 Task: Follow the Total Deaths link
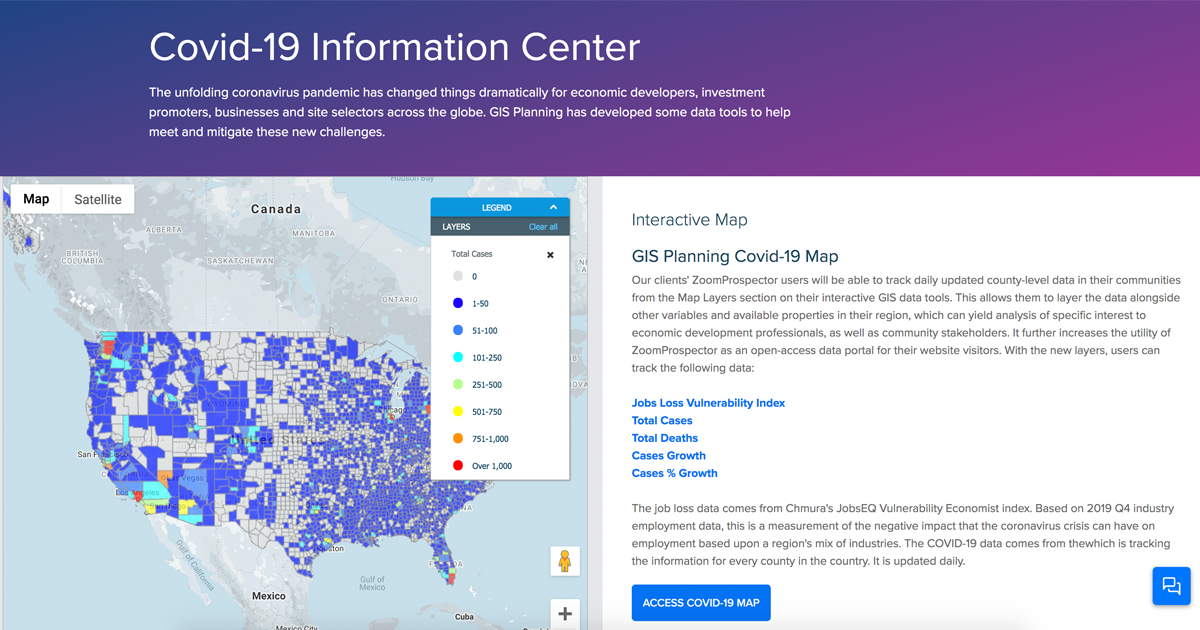point(665,438)
